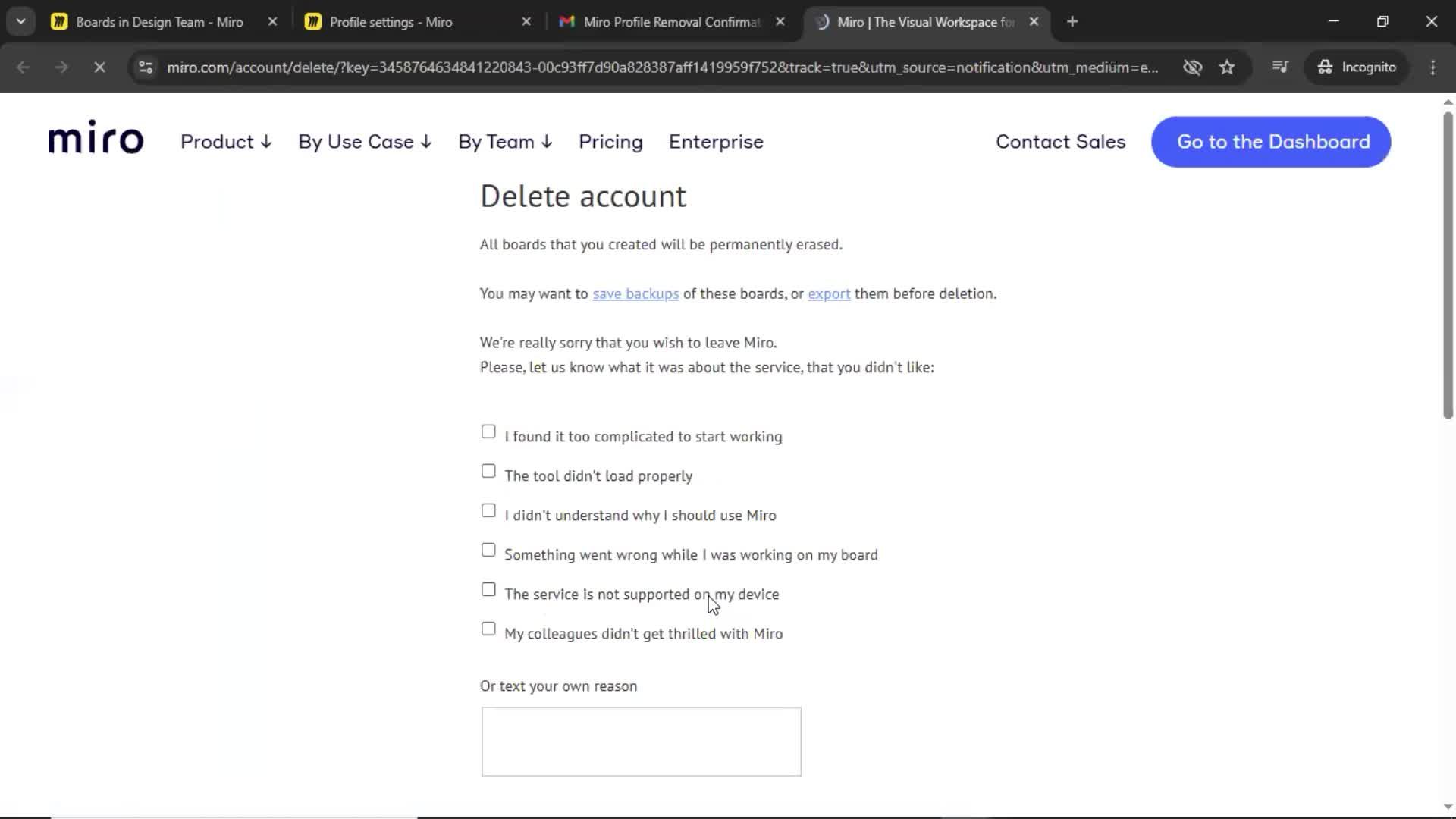
Task: Open the tab search dropdown arrow
Action: click(x=21, y=22)
